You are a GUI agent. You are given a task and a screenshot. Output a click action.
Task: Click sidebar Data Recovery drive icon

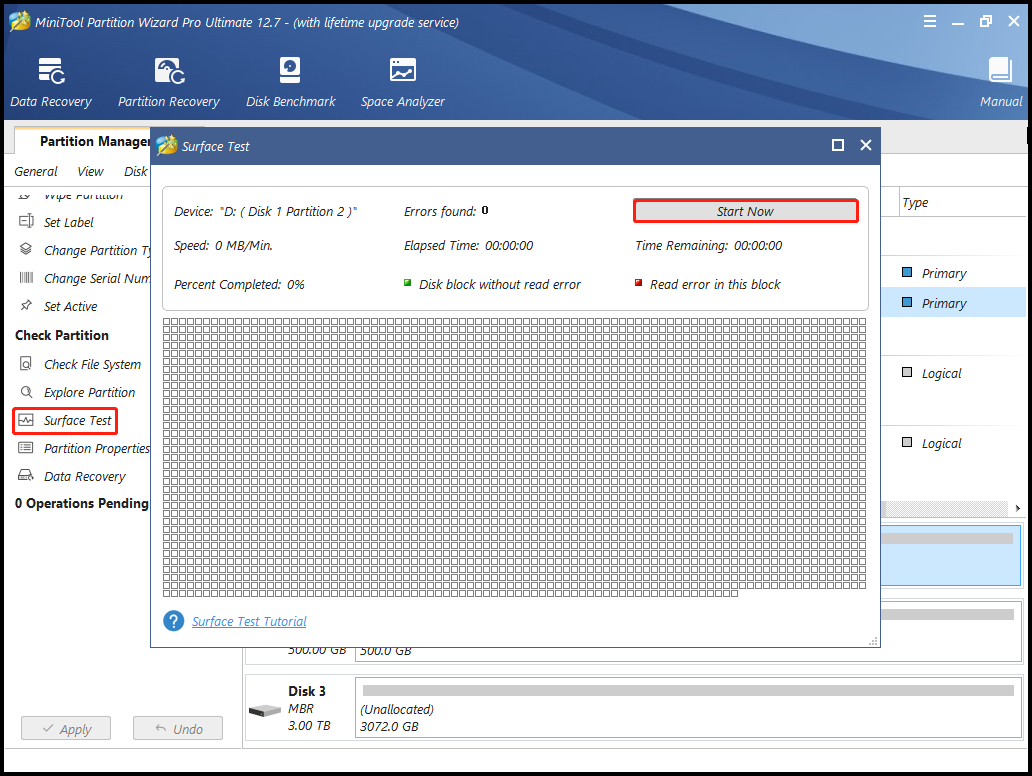coord(26,475)
